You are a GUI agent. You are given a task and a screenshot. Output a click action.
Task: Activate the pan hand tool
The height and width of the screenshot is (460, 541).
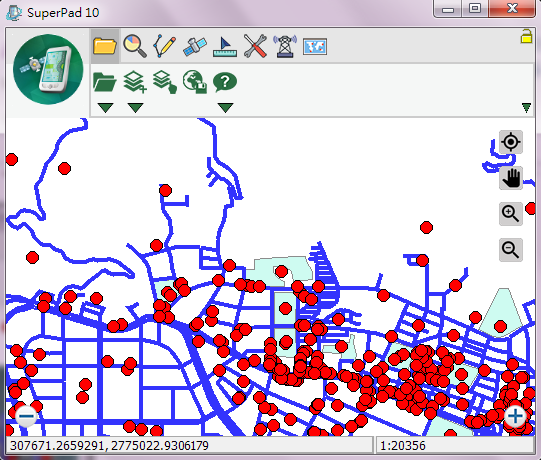point(511,178)
